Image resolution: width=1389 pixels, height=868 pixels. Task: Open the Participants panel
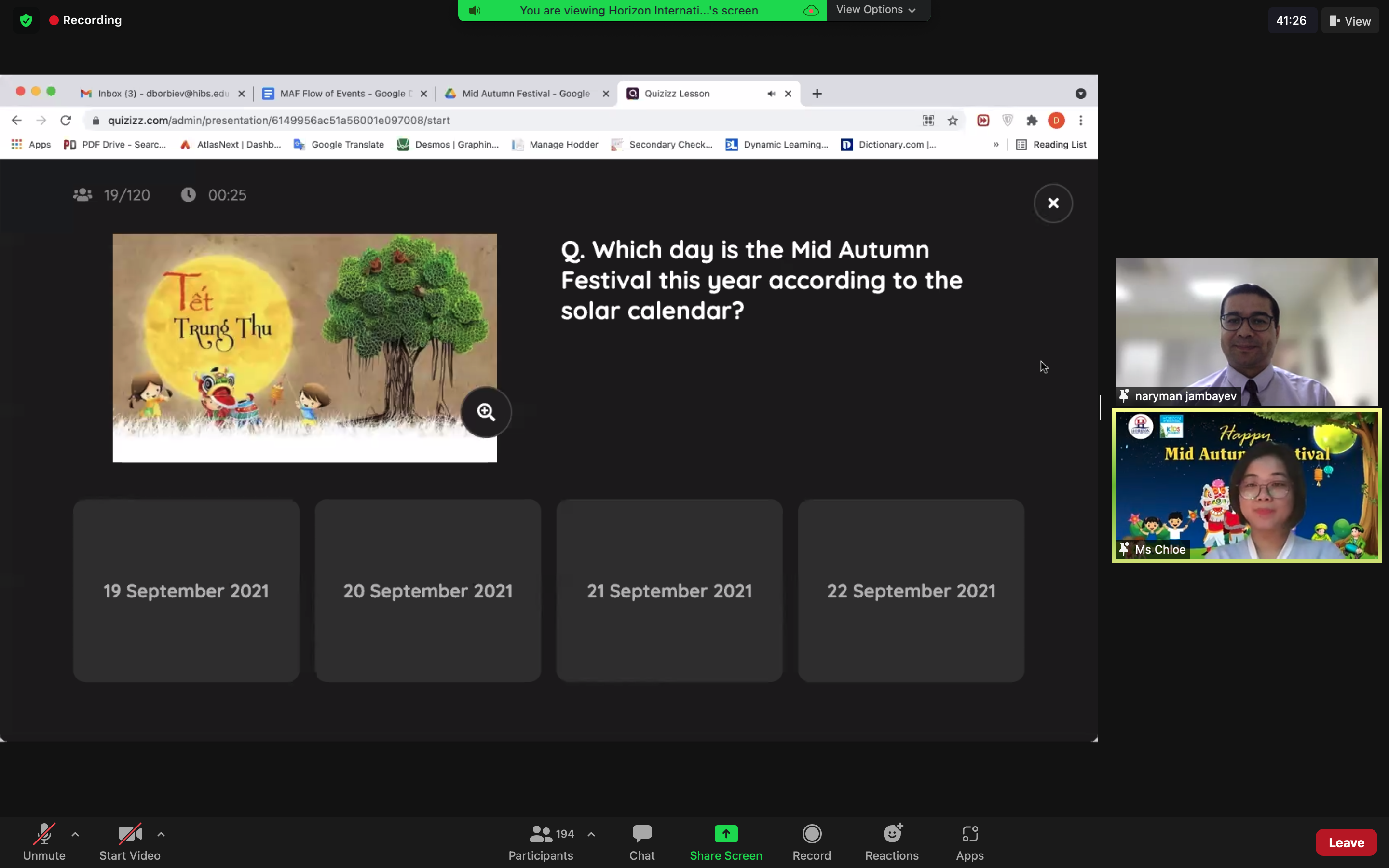click(541, 841)
